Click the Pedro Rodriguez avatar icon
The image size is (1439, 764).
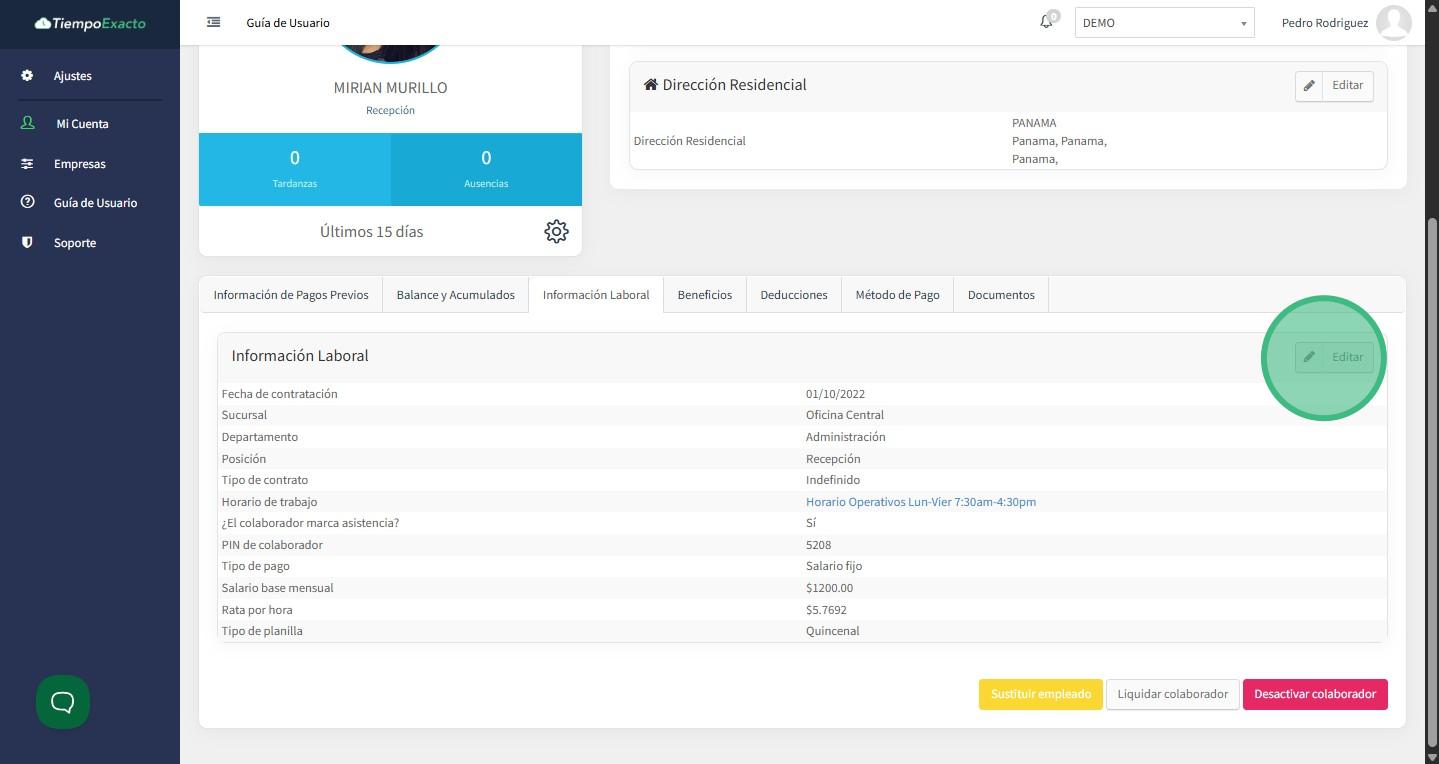1393,22
